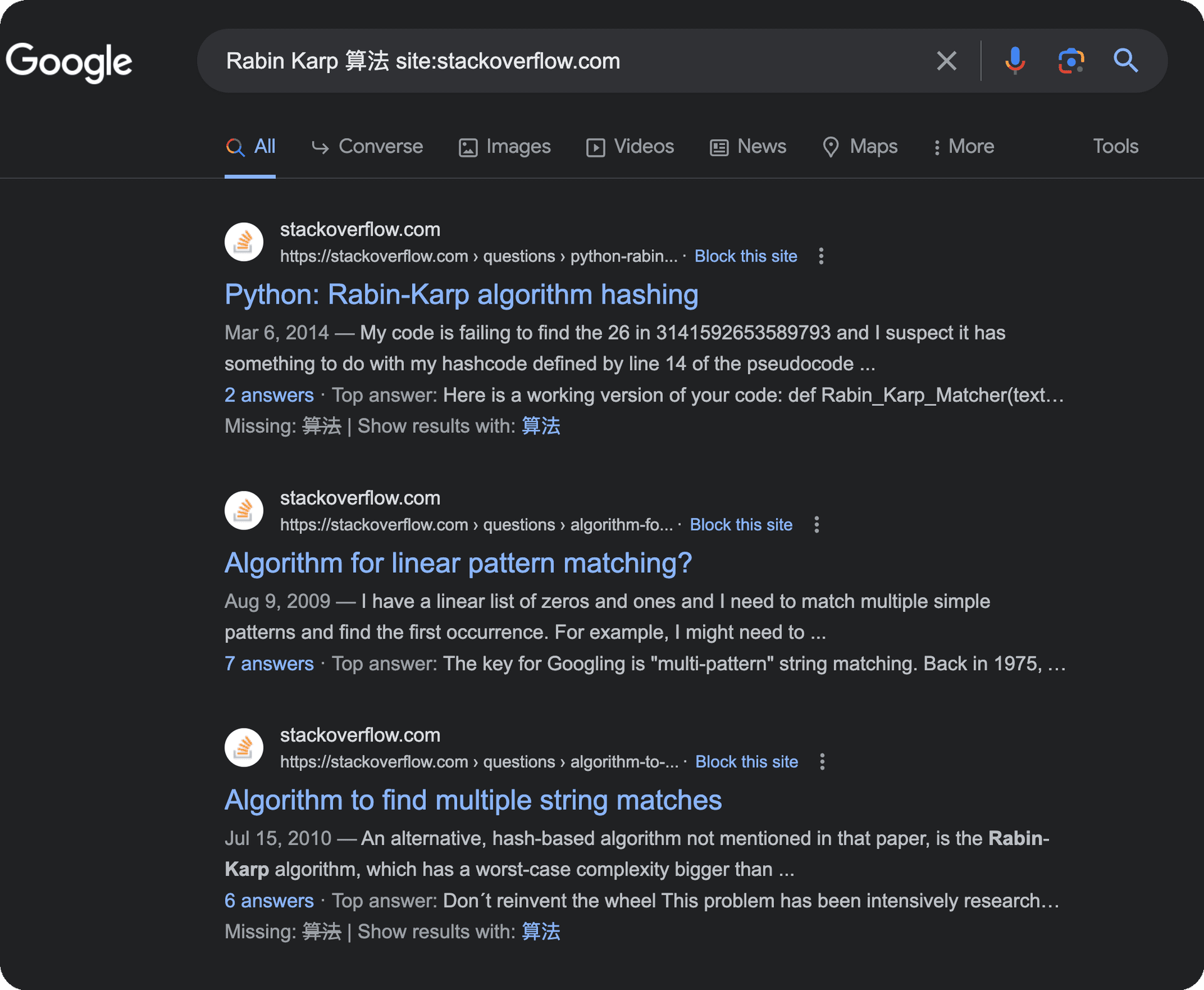Viewport: 1204px width, 990px height.
Task: Select the All results tab
Action: click(250, 147)
